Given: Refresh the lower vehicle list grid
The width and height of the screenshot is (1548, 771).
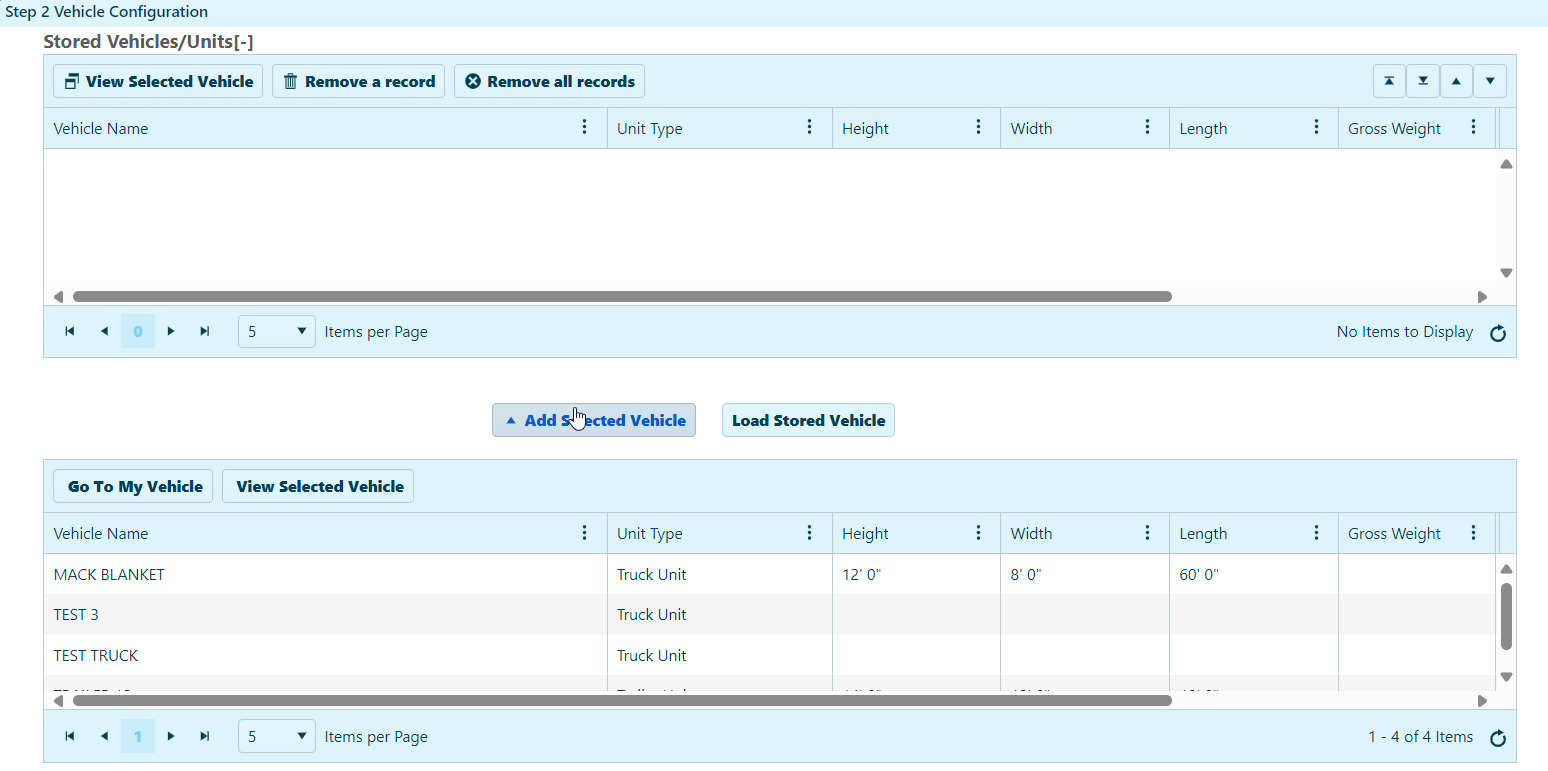Looking at the screenshot, I should pos(1497,738).
